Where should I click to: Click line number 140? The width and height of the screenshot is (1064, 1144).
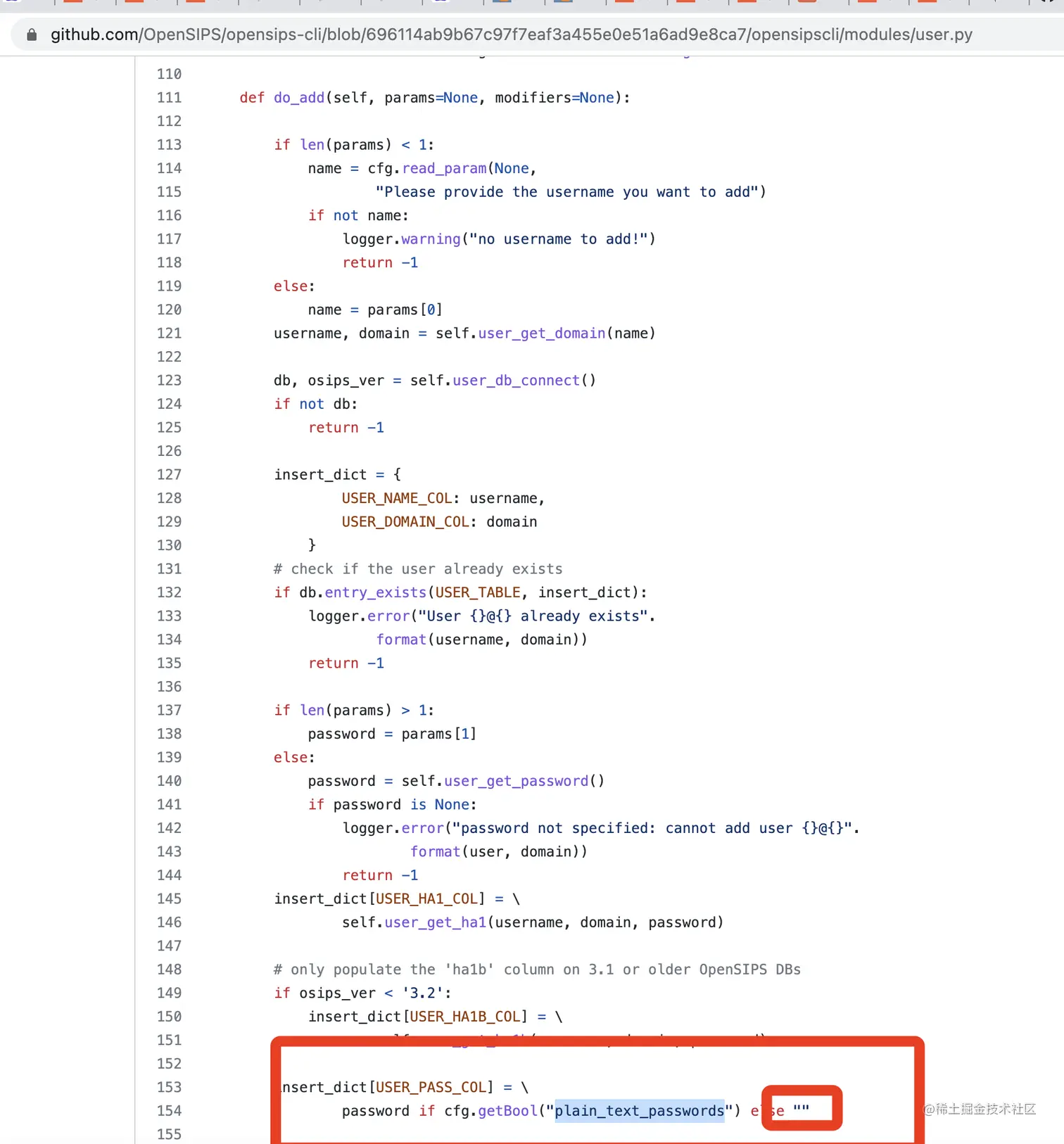pyautogui.click(x=169, y=781)
